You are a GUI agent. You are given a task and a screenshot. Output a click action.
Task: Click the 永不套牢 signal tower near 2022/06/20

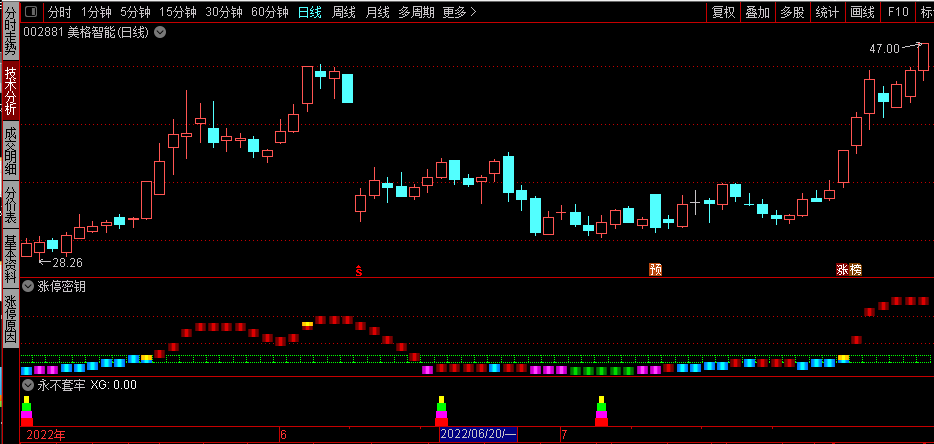click(441, 411)
